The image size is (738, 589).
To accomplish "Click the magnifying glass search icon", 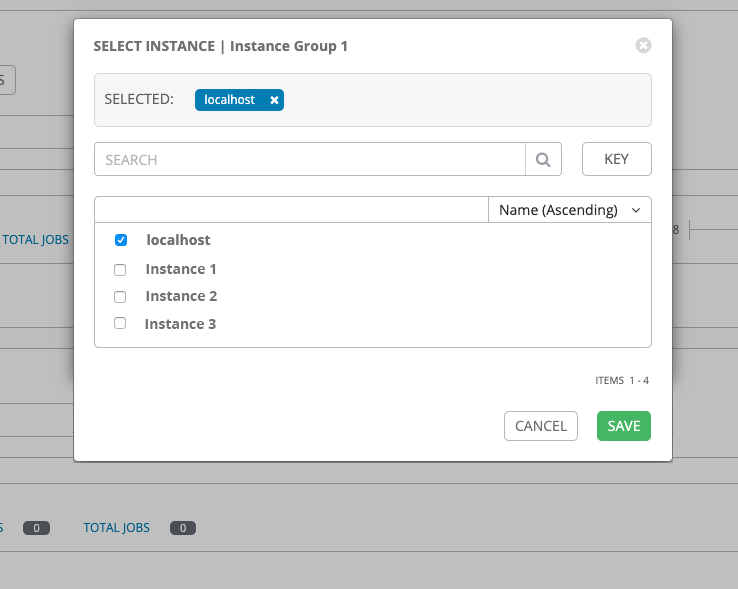I will click(x=543, y=159).
